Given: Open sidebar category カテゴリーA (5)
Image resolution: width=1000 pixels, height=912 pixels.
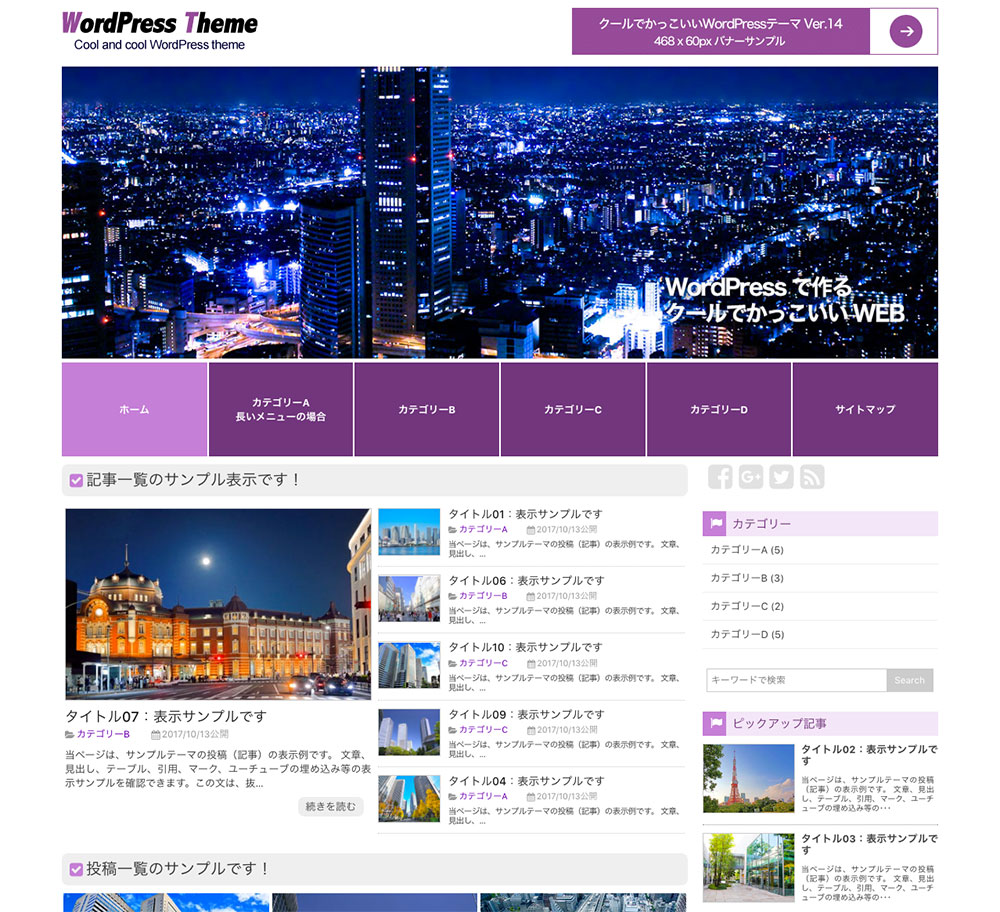Looking at the screenshot, I should click(747, 550).
